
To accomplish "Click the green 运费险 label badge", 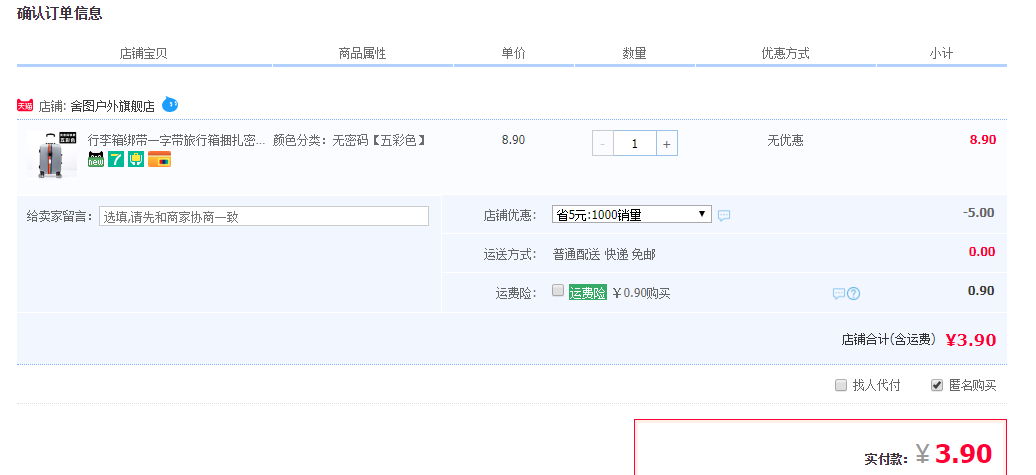I will (587, 293).
